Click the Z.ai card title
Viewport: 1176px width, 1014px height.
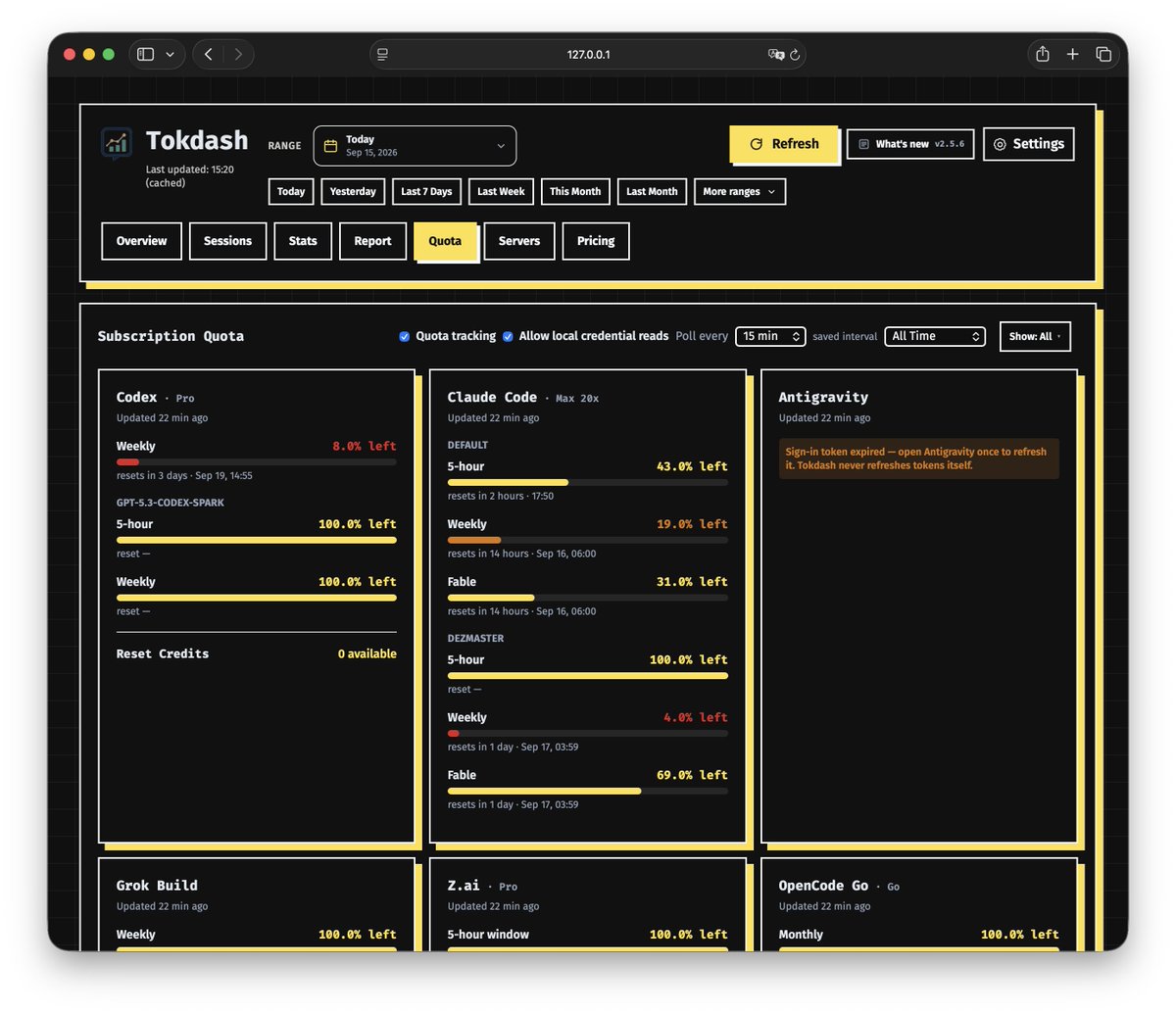[464, 885]
